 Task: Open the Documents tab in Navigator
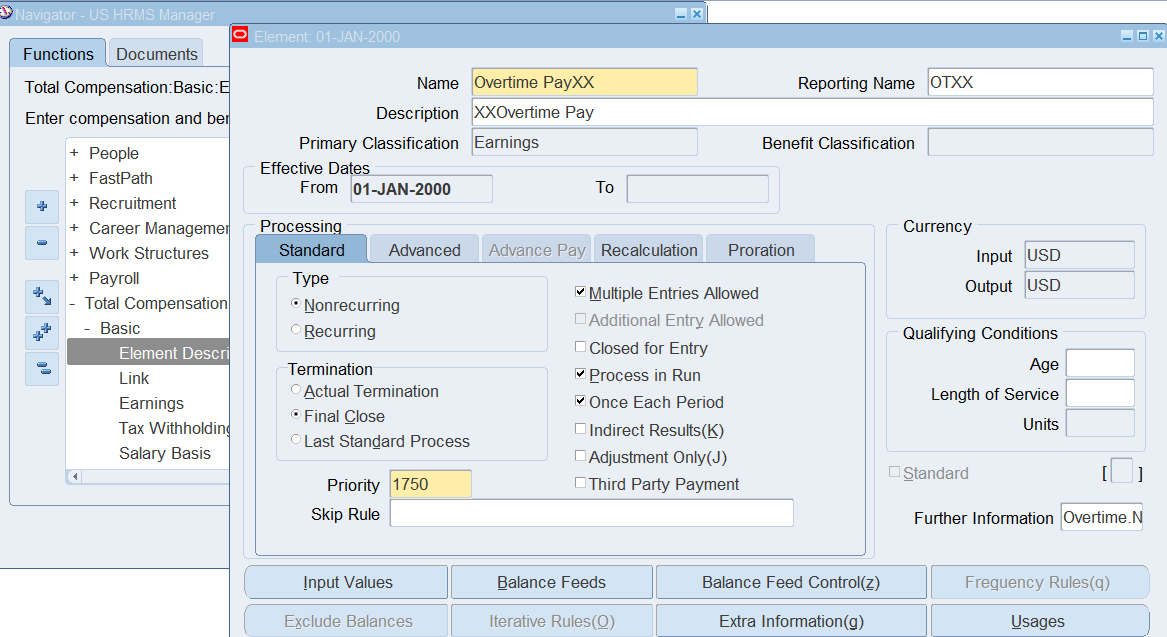coord(157,54)
